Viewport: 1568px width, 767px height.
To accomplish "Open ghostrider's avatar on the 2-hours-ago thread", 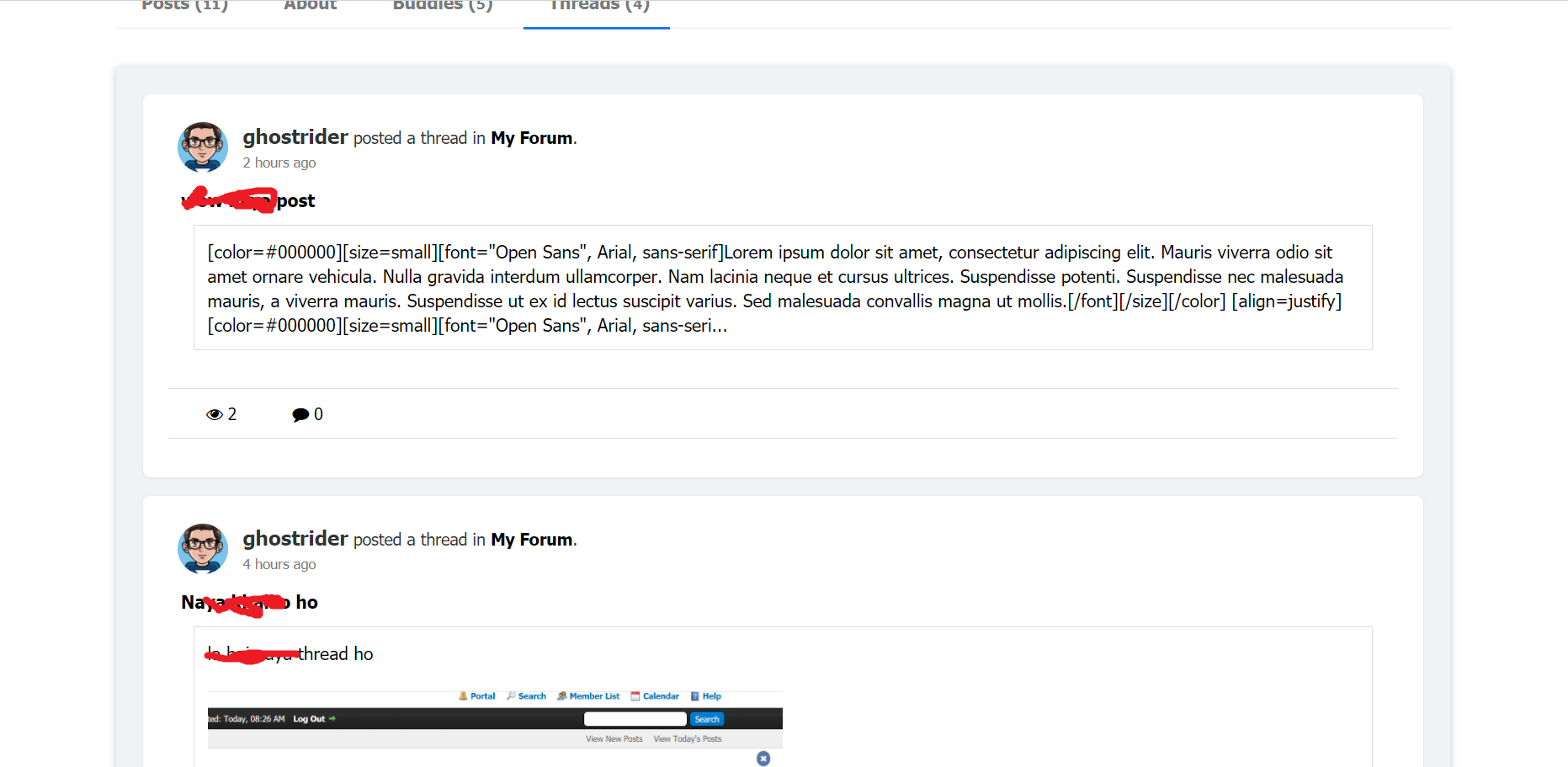I will point(203,147).
